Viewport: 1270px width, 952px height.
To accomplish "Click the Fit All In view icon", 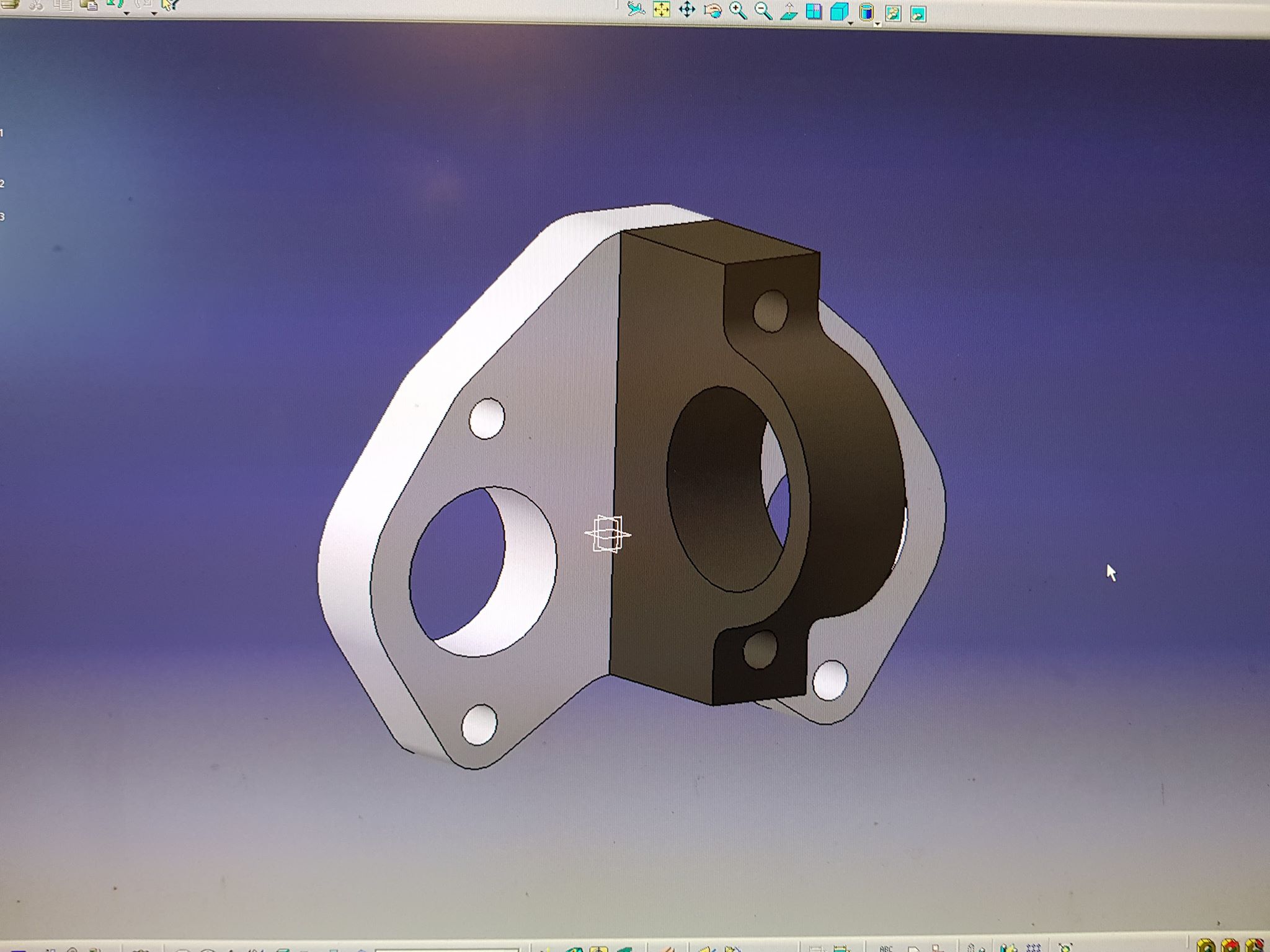I will click(x=662, y=9).
